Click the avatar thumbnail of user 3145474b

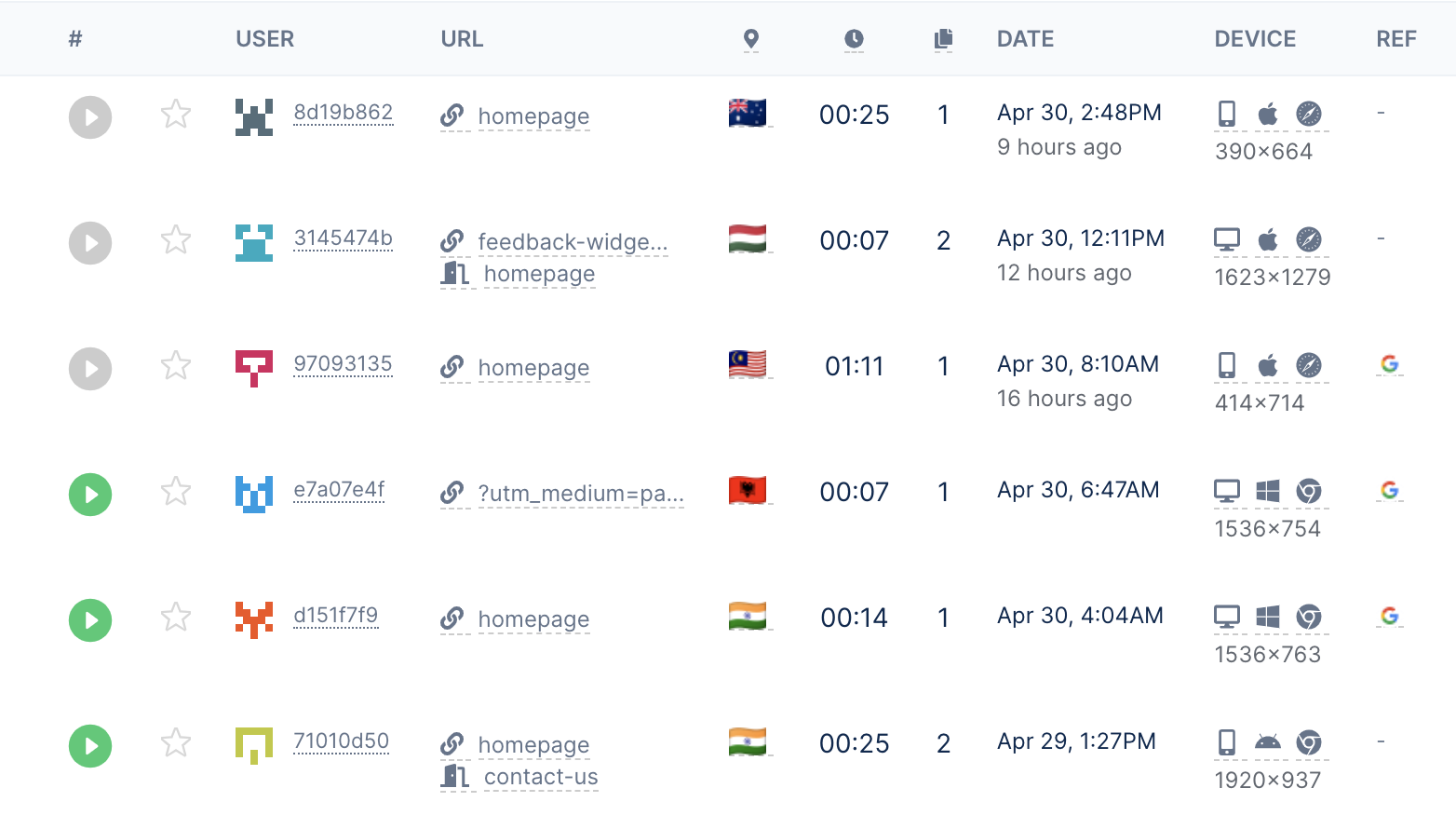pos(253,242)
